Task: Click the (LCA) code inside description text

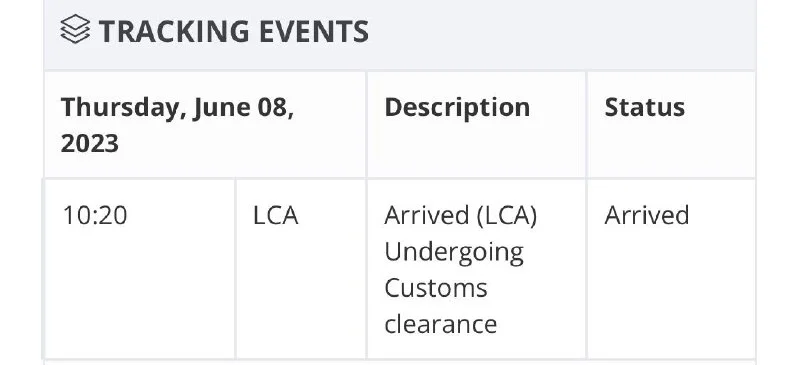Action: tap(506, 215)
